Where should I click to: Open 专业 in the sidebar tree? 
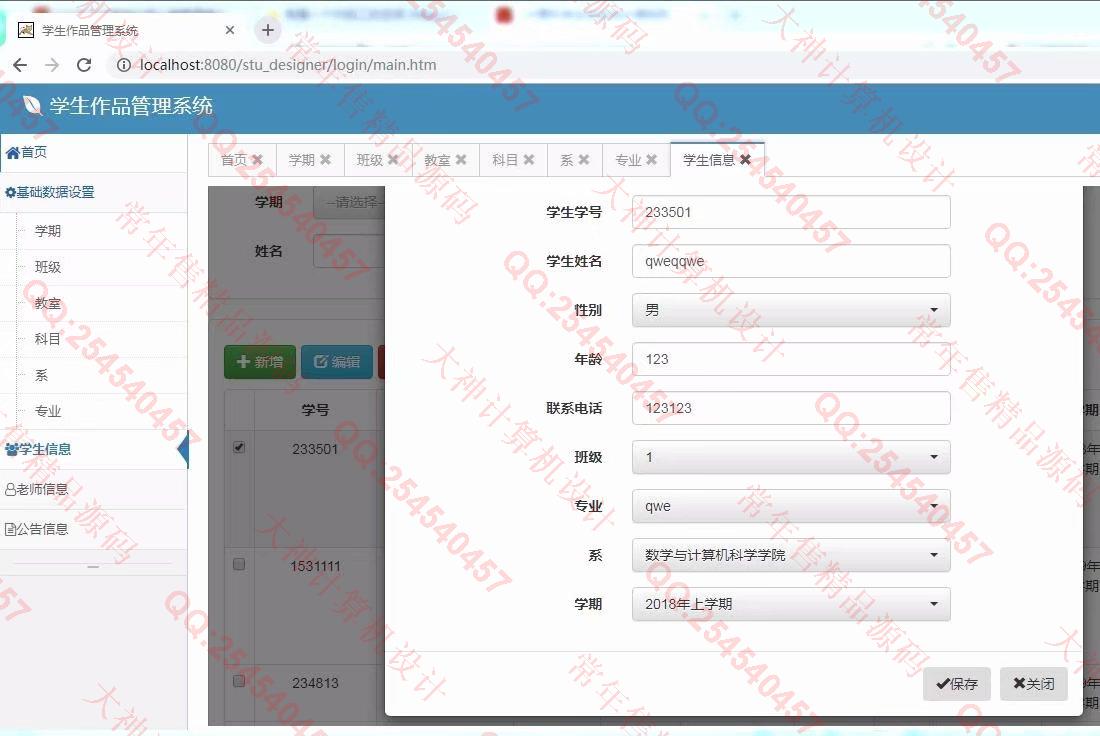(48, 411)
